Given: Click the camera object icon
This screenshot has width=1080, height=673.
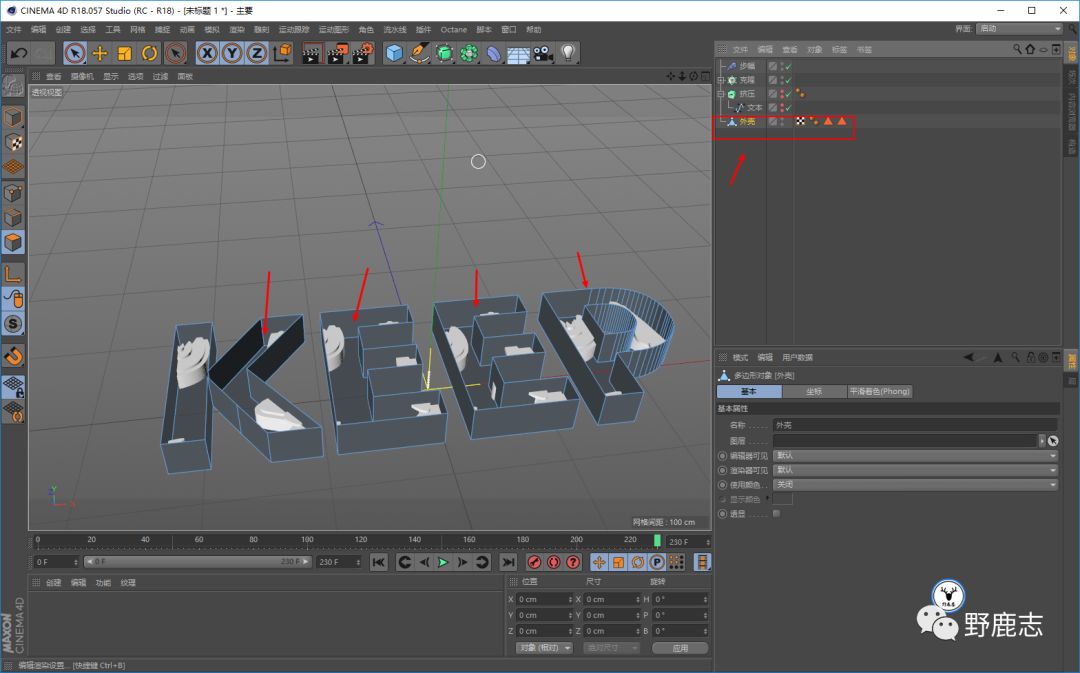Looking at the screenshot, I should pyautogui.click(x=543, y=53).
